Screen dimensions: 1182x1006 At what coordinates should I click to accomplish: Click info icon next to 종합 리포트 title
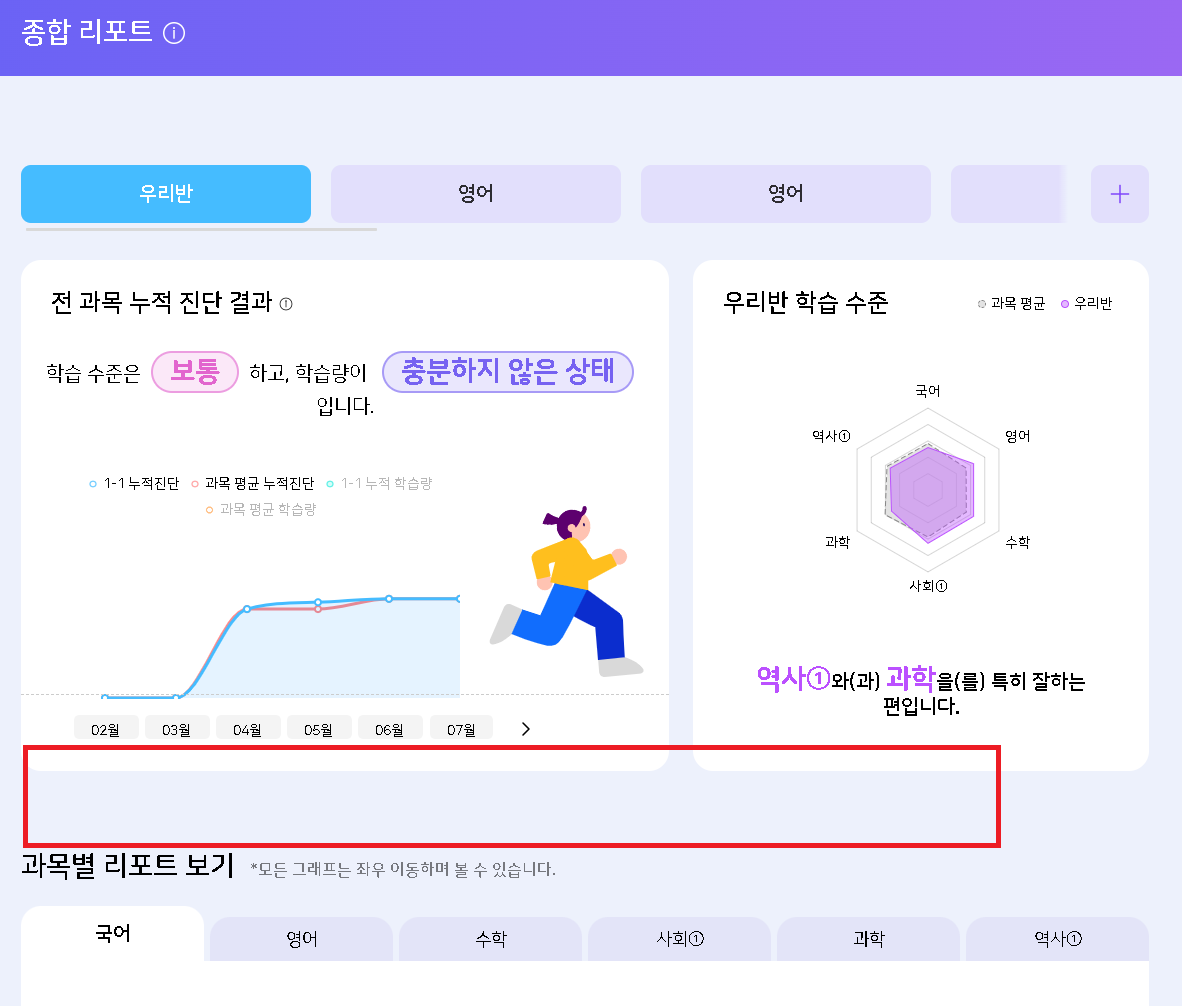click(174, 33)
